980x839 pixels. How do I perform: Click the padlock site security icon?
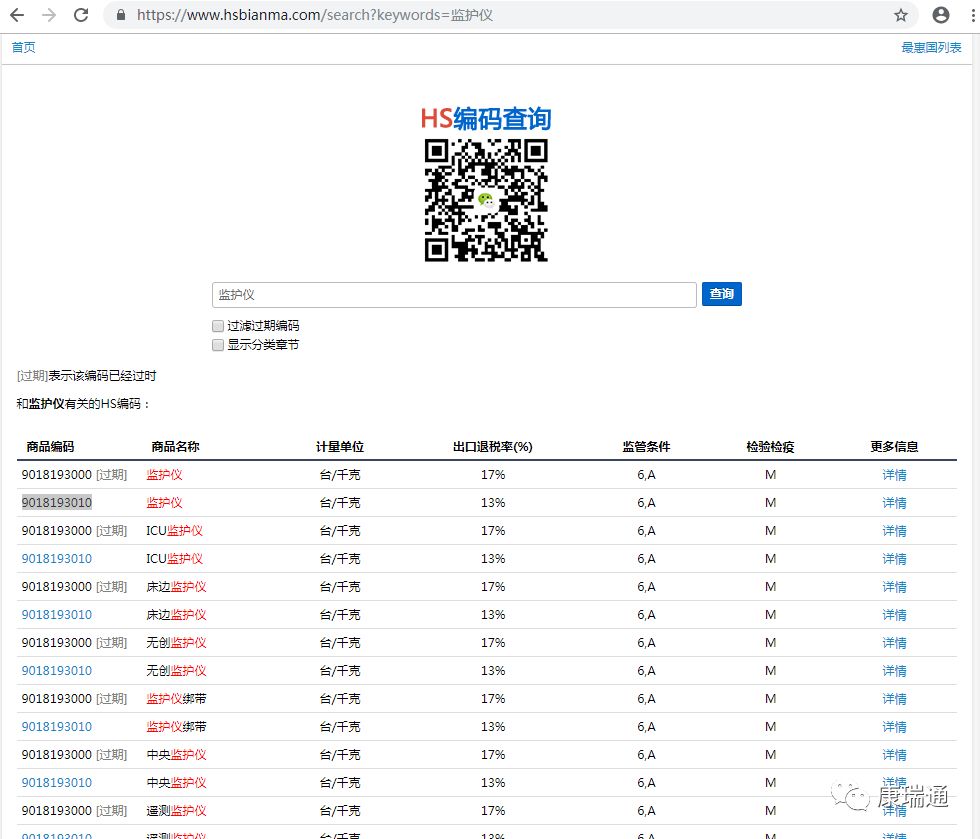point(121,15)
